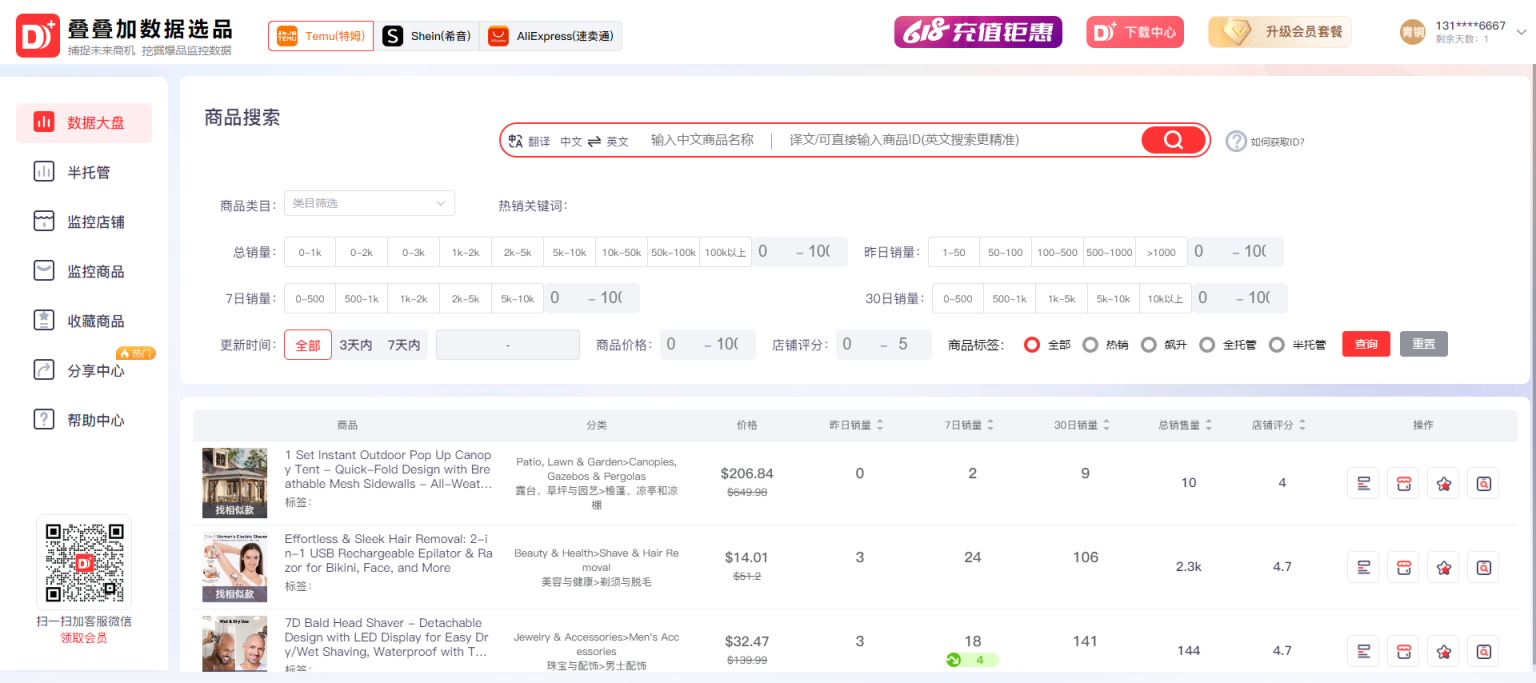Click the red magnifier search button
This screenshot has height=683, width=1536.
pyautogui.click(x=1173, y=140)
